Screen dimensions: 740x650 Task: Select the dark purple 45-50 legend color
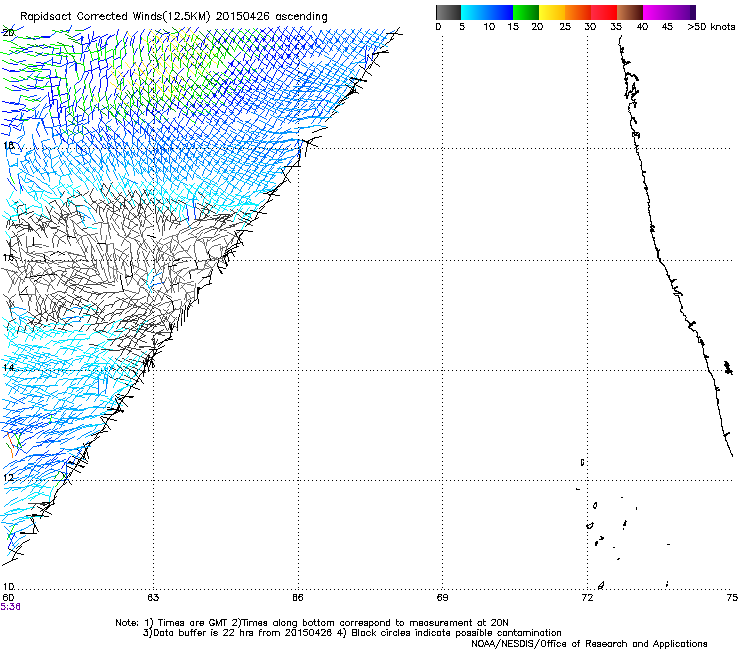682,12
